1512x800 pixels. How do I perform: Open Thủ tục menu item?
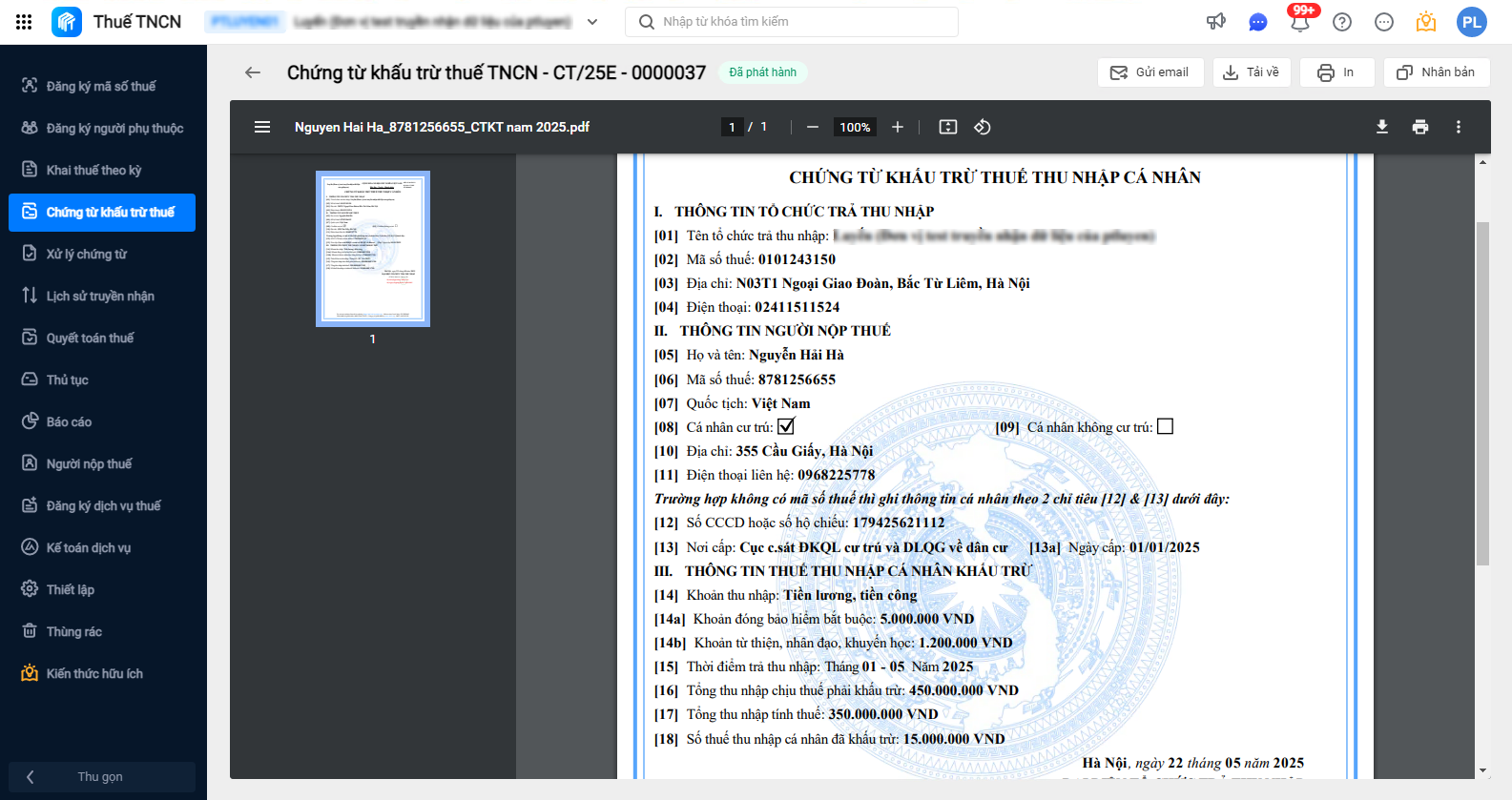[x=102, y=379]
